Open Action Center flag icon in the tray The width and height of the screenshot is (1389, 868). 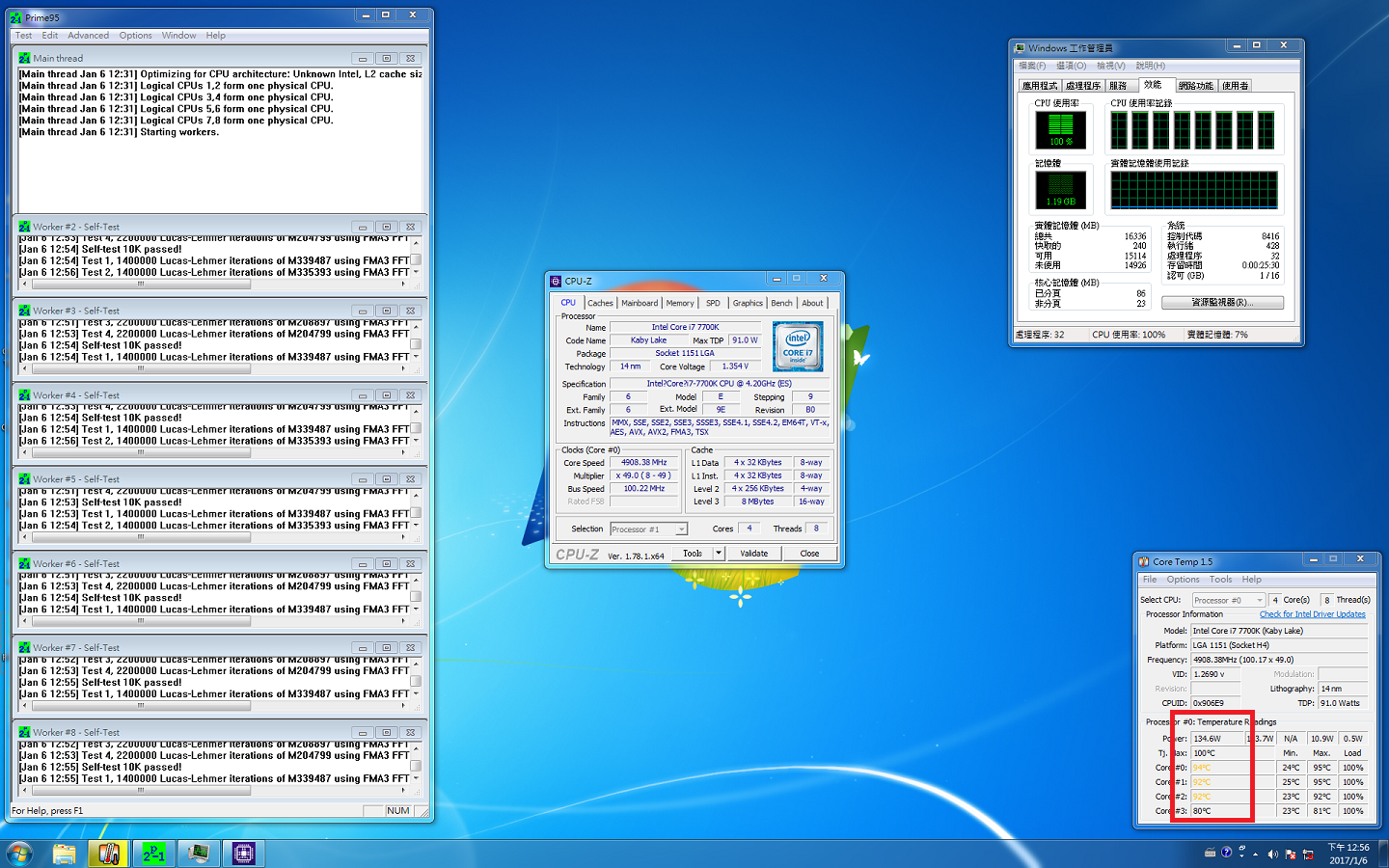tap(1291, 854)
